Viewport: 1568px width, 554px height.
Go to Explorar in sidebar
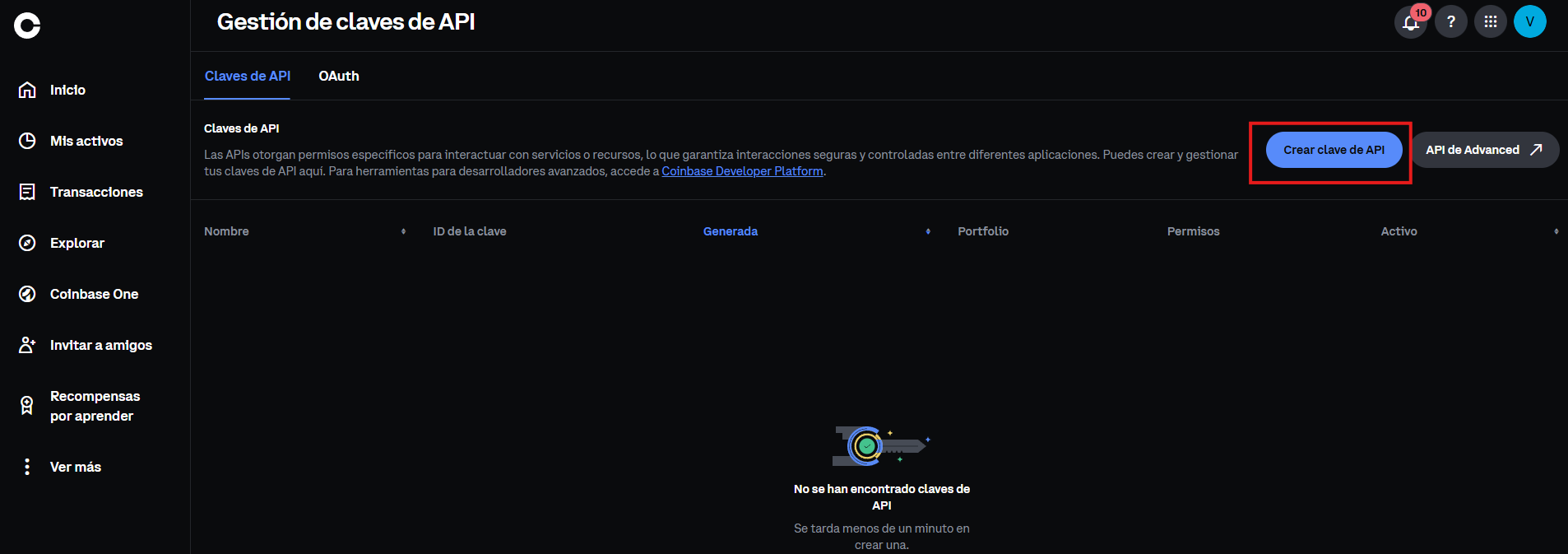(77, 243)
